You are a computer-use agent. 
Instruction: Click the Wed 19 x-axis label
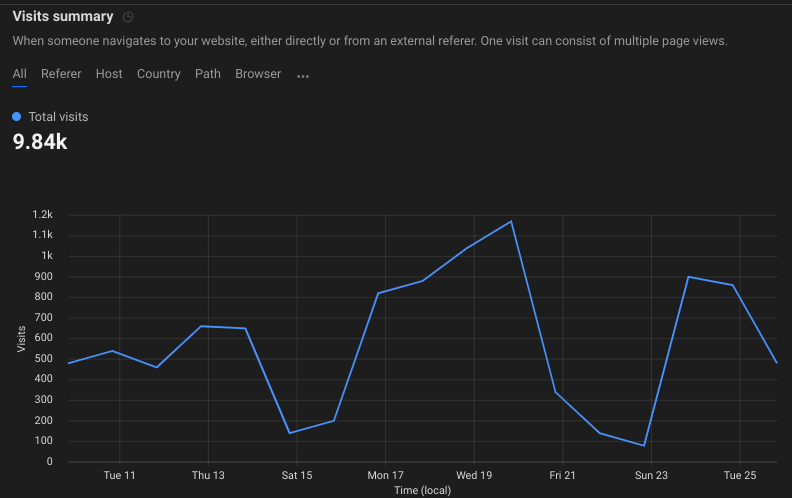tap(473, 475)
